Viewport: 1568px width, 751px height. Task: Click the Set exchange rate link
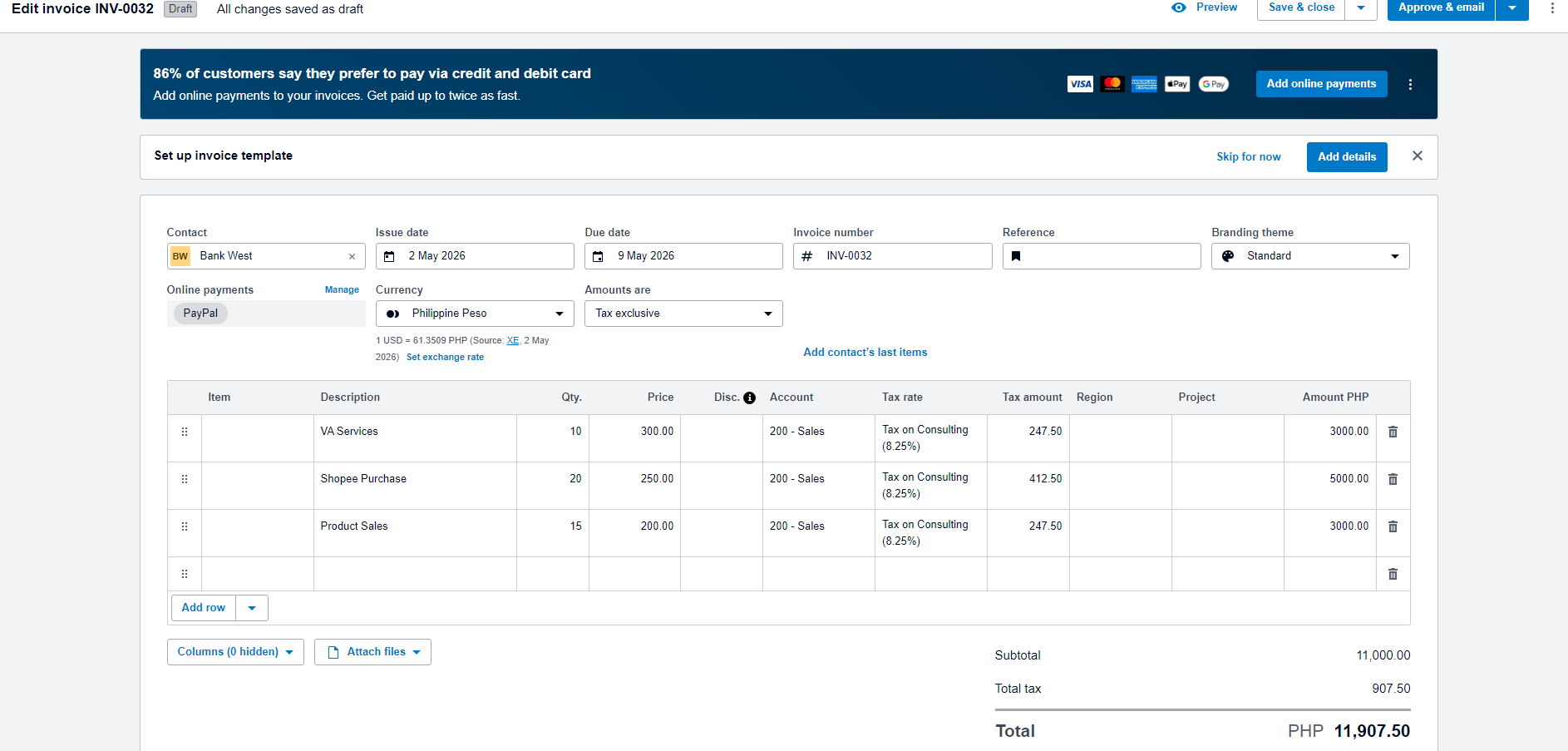point(445,358)
